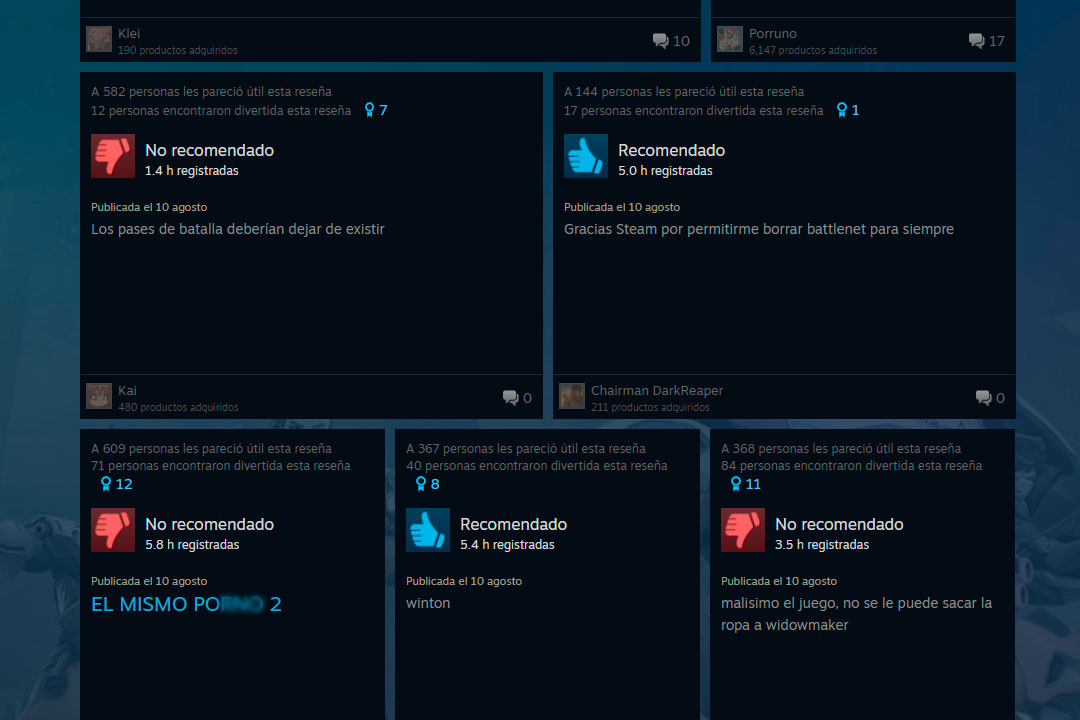Visit Chairman DarkReaper's profile name link
Viewport: 1080px width, 720px height.
pos(657,390)
